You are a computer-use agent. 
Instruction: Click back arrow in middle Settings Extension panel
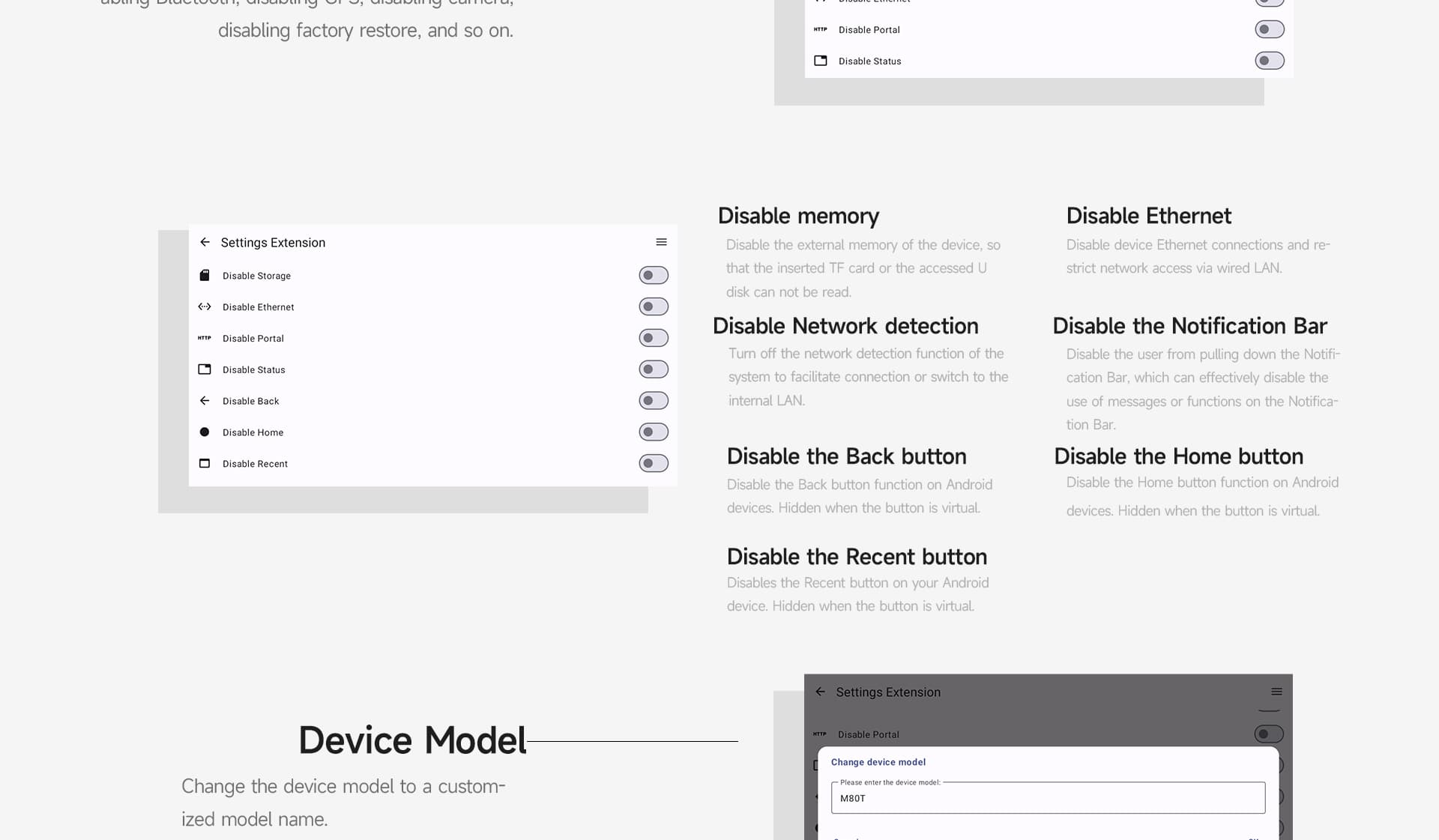(205, 242)
